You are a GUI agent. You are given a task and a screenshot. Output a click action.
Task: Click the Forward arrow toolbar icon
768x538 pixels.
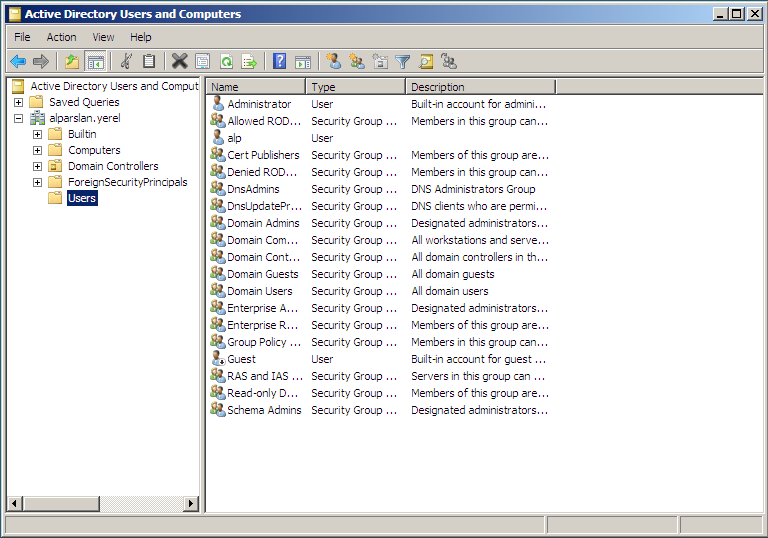(x=41, y=62)
